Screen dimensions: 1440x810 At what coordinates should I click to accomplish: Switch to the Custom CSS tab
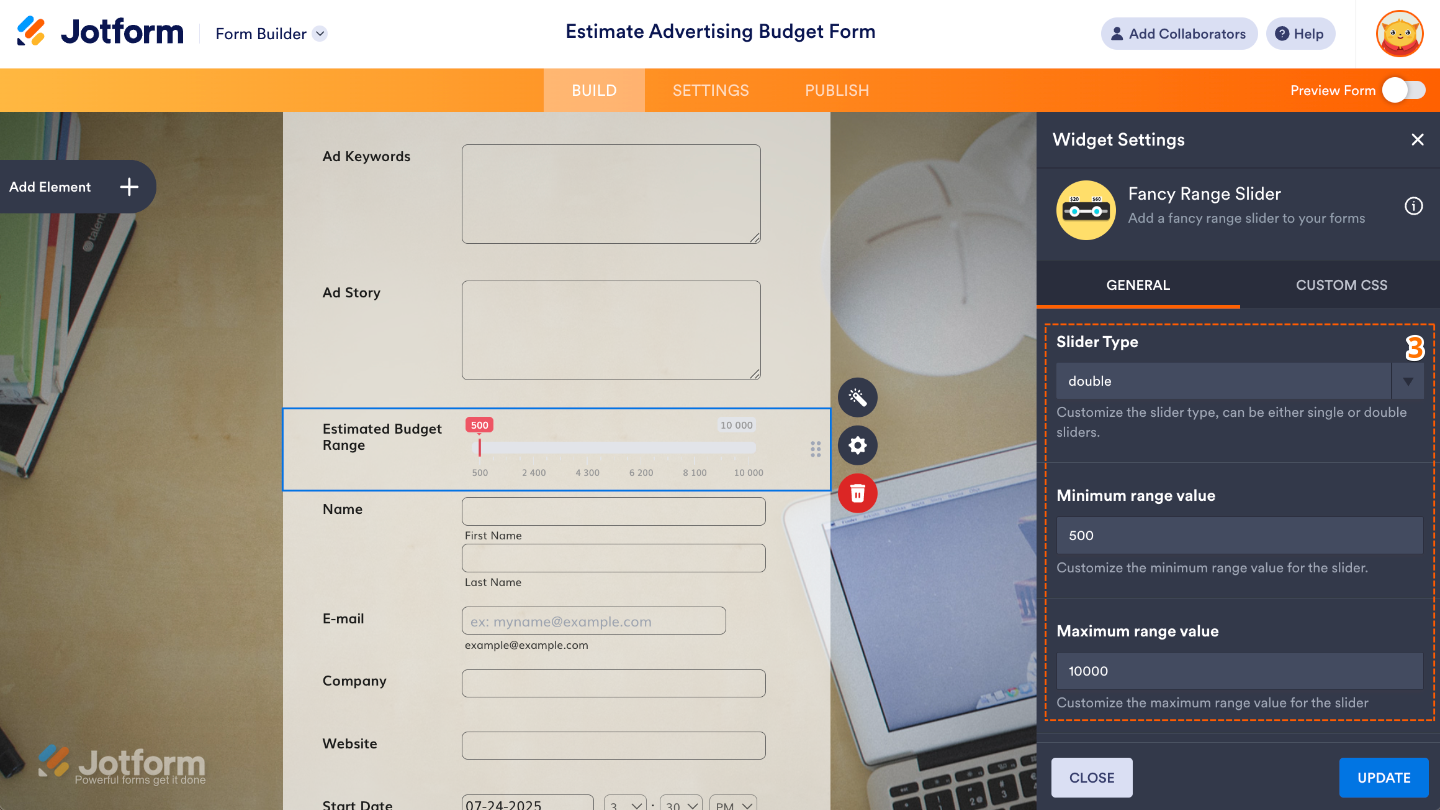coord(1341,285)
